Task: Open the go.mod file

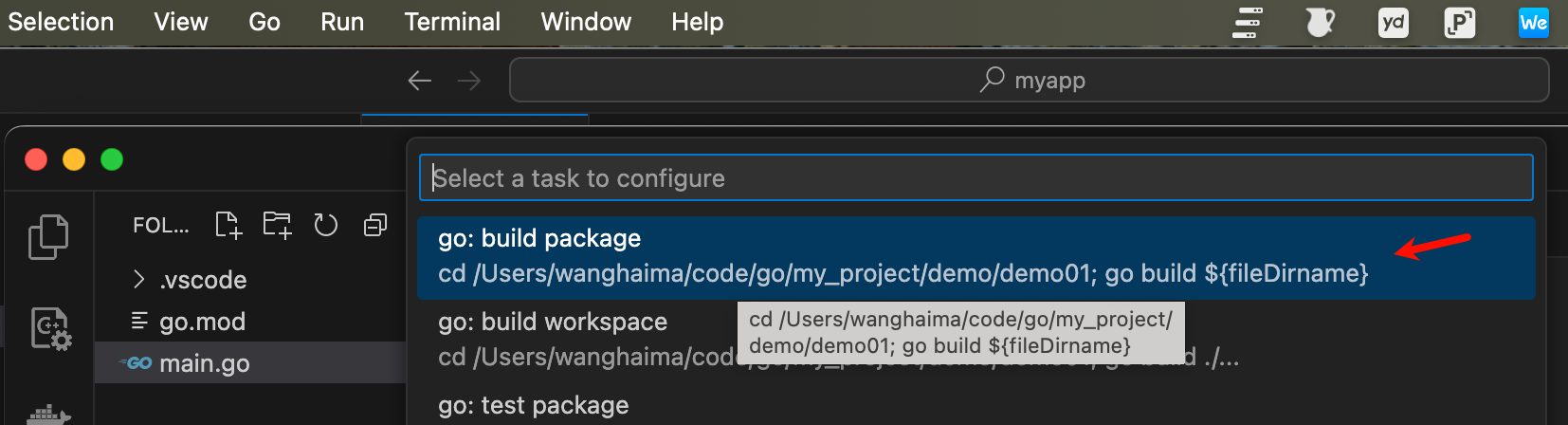Action: (202, 322)
